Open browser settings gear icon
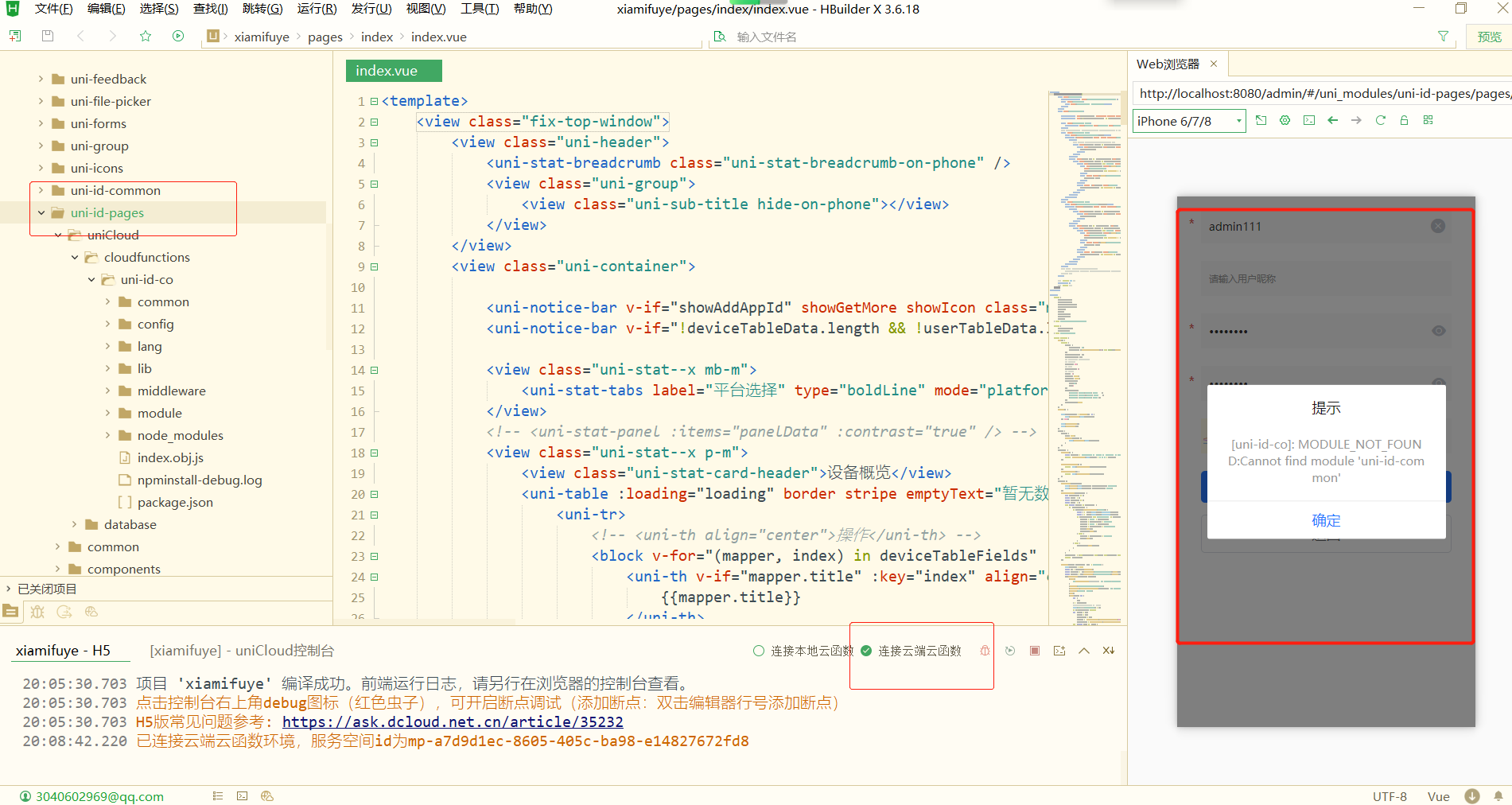This screenshot has width=1512, height=805. click(1285, 120)
